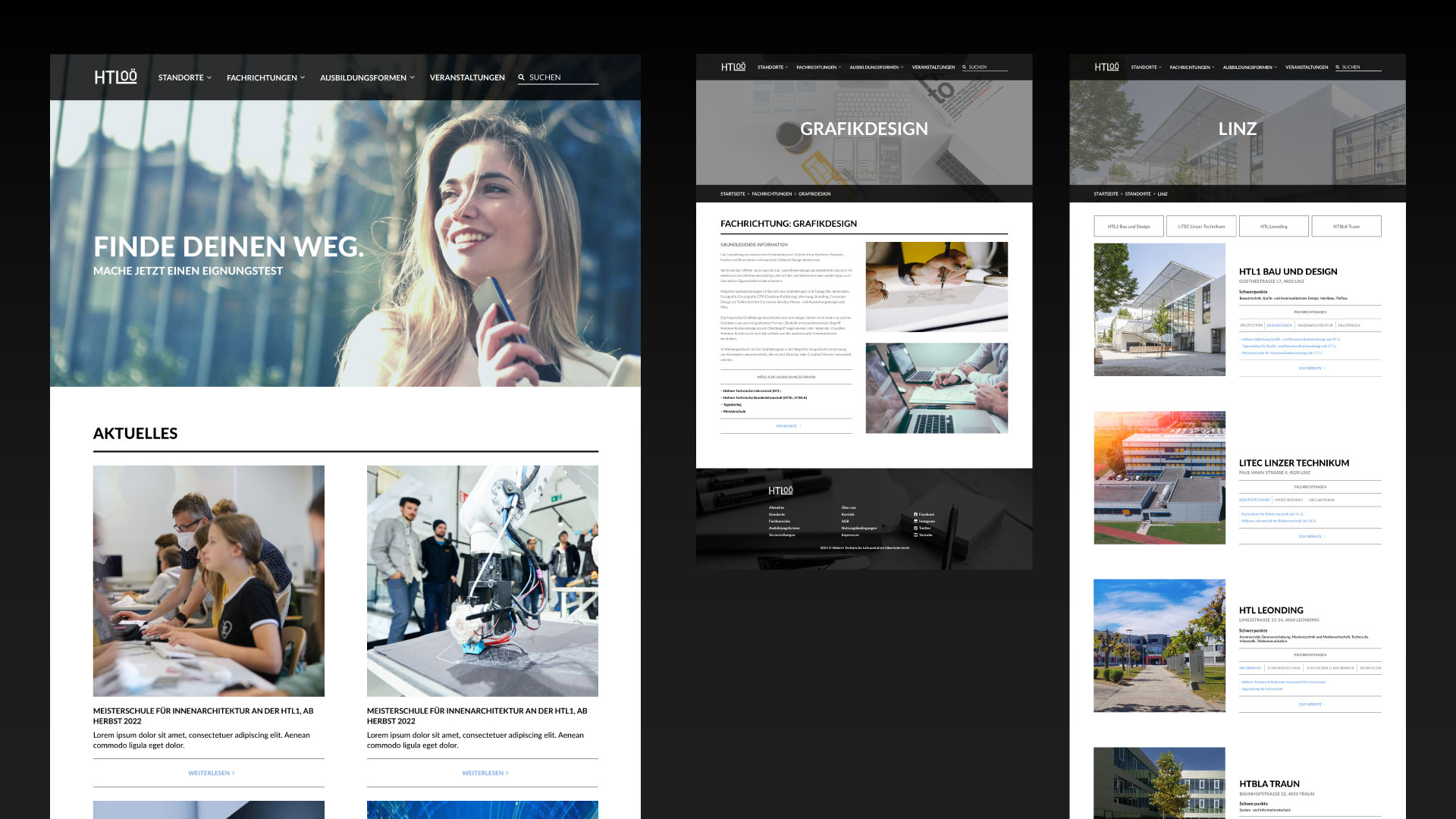Select the HTBLA Traun tab button
The height and width of the screenshot is (819, 1456).
[1346, 226]
